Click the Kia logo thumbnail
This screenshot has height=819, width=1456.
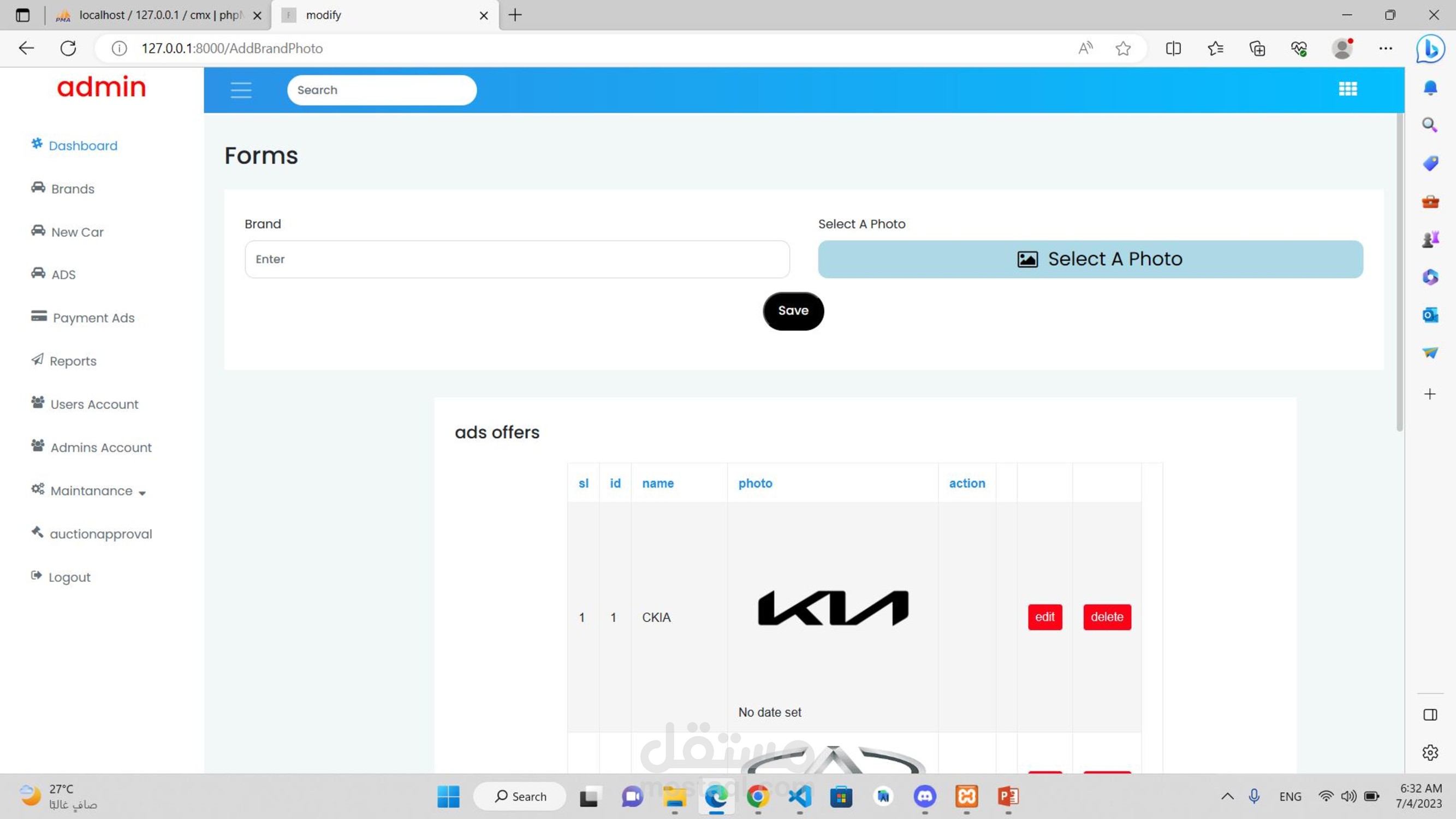tap(833, 608)
